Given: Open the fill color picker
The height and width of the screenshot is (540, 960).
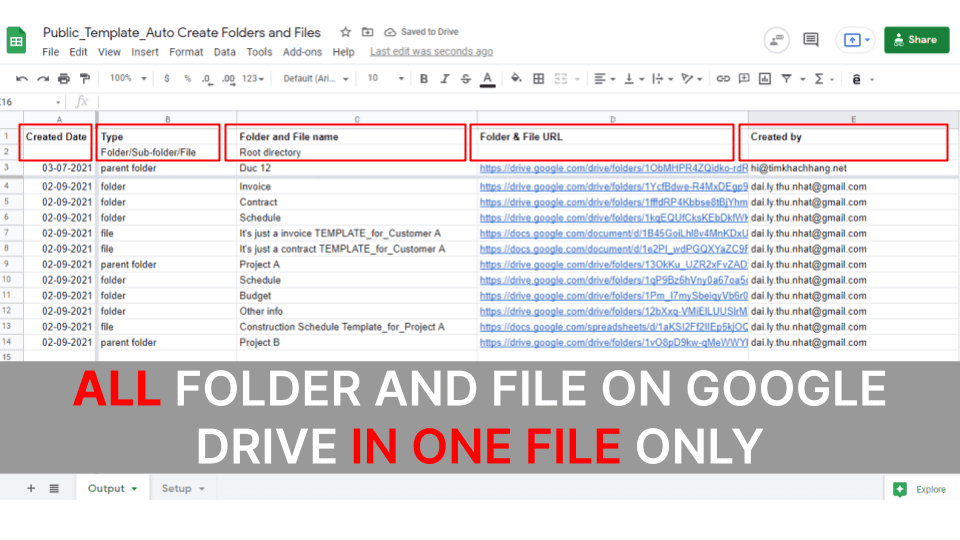Looking at the screenshot, I should click(x=516, y=79).
